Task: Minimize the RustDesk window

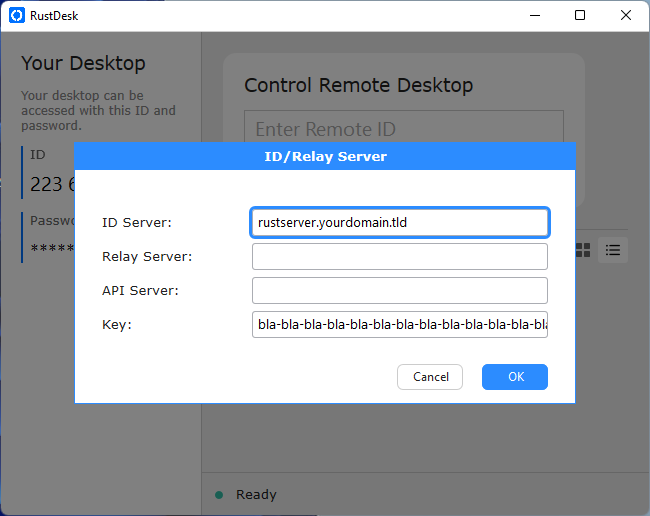Action: (x=535, y=16)
